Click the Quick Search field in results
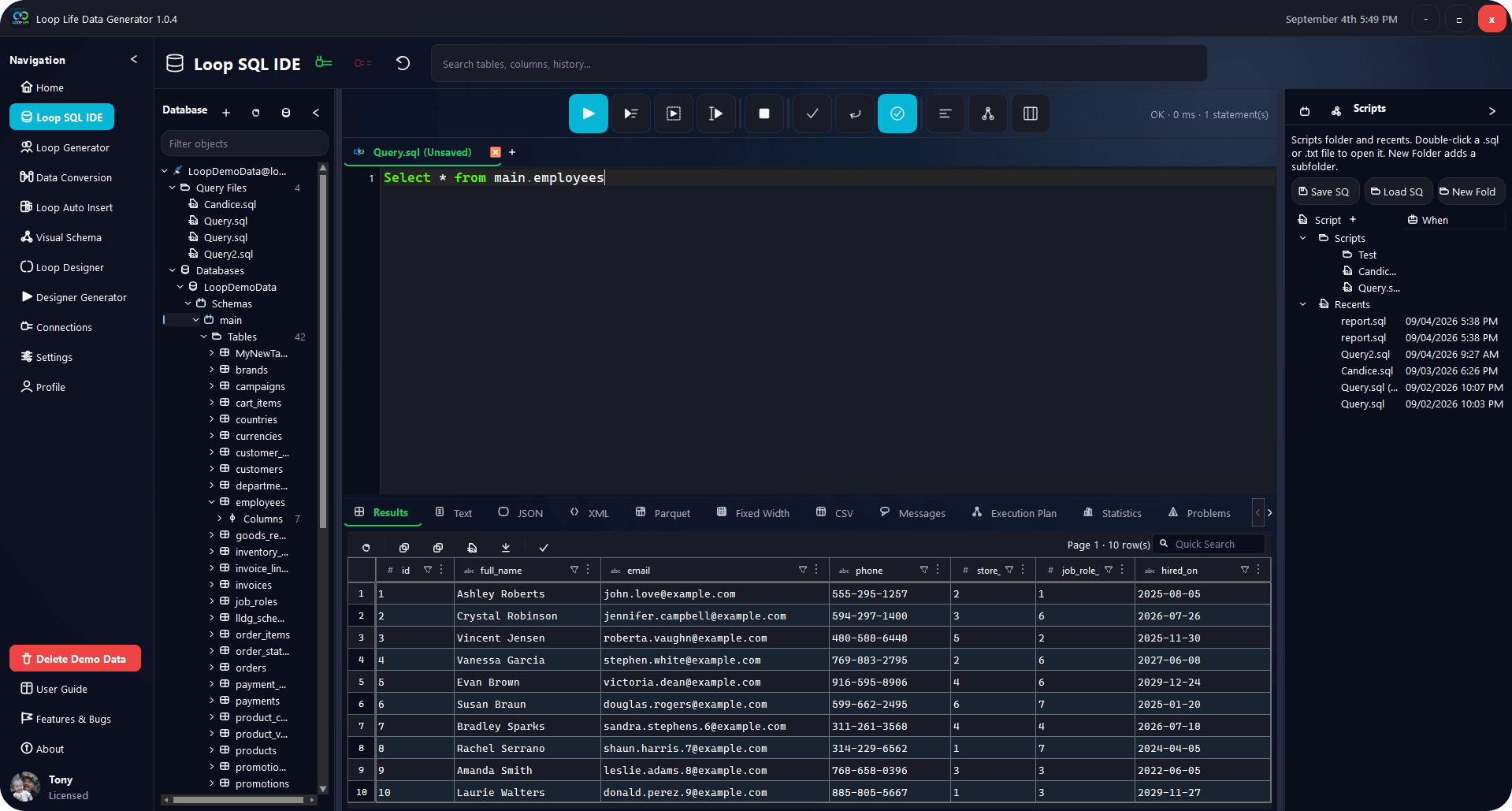 (x=1209, y=544)
